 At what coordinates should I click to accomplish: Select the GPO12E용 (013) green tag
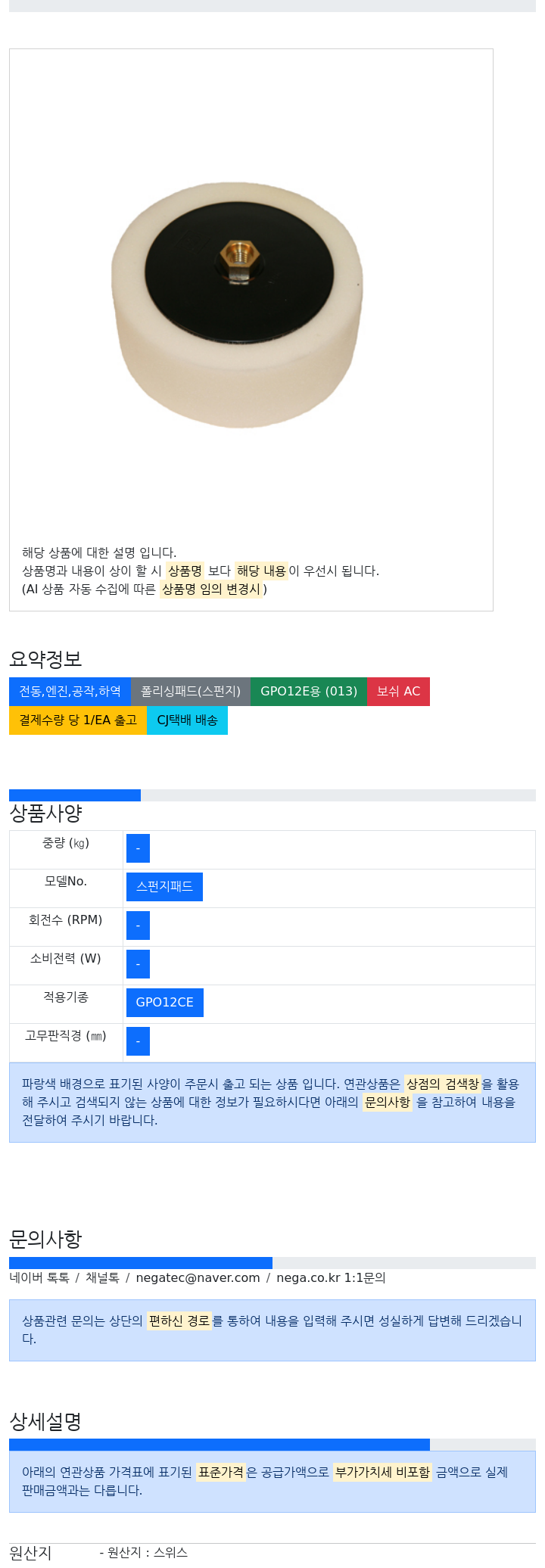point(309,692)
